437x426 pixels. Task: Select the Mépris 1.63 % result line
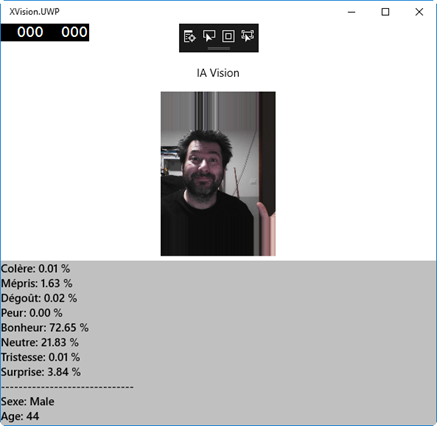click(37, 283)
